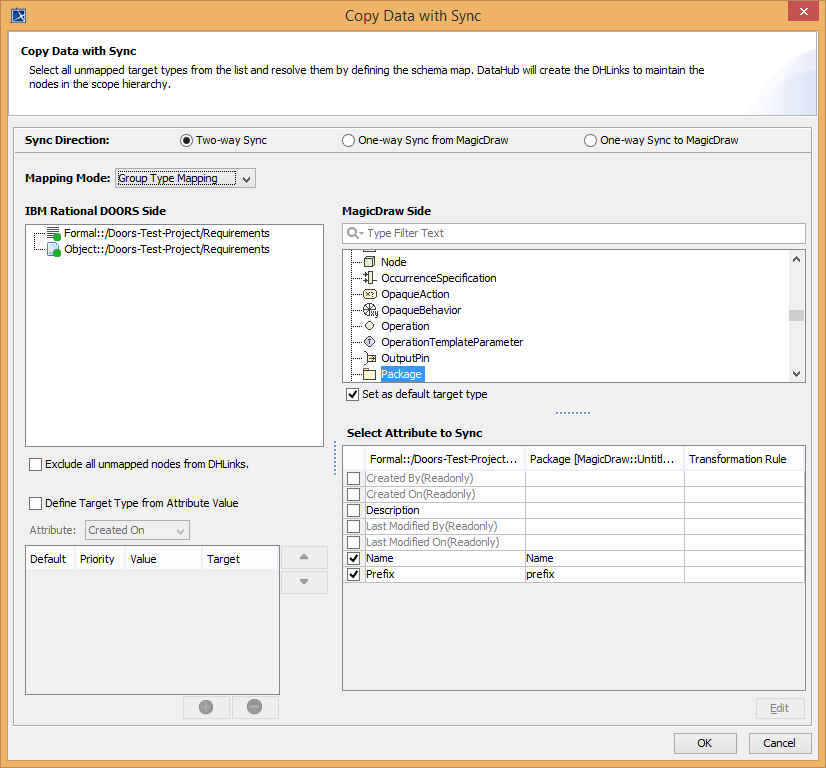826x768 pixels.
Task: Click the Object node icon in DOORS tree
Action: click(x=54, y=250)
